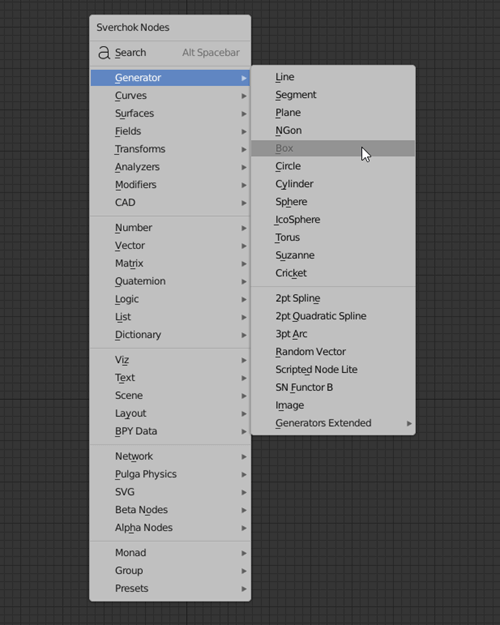Open the Pulga Physics submenu
The image size is (500, 625).
pyautogui.click(x=170, y=474)
